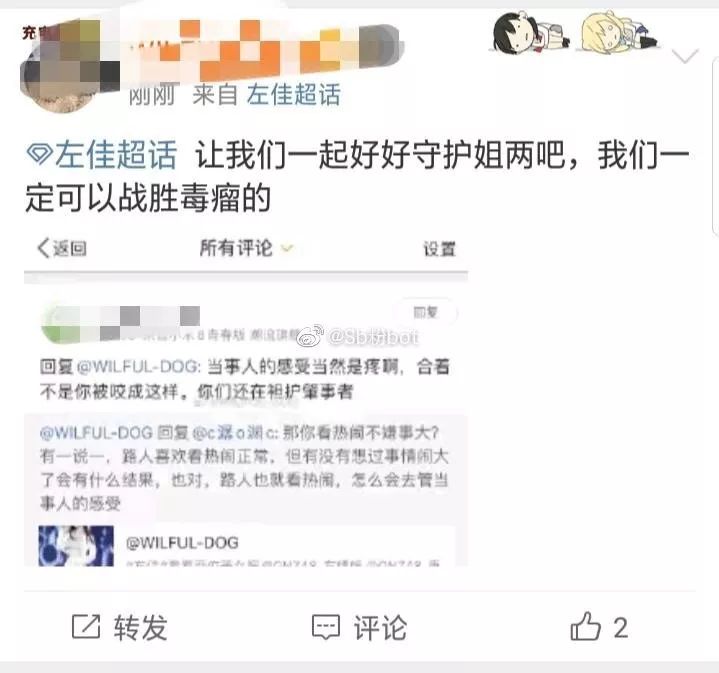Tap the back arrow next to 返回
The width and height of the screenshot is (719, 673).
pyautogui.click(x=44, y=248)
